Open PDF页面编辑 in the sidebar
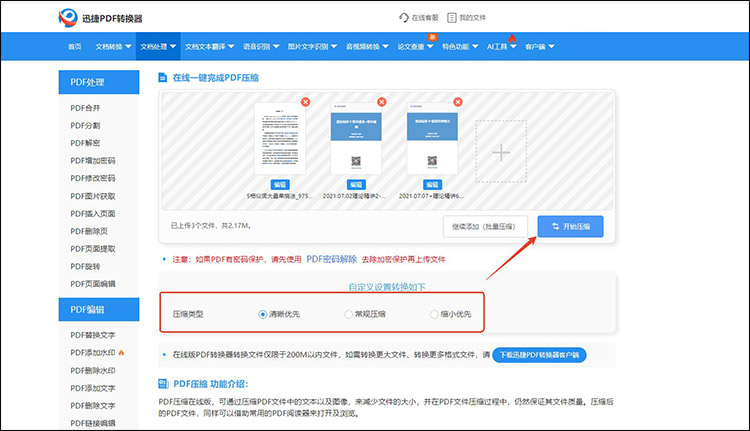Image resolution: width=750 pixels, height=431 pixels. tap(93, 284)
